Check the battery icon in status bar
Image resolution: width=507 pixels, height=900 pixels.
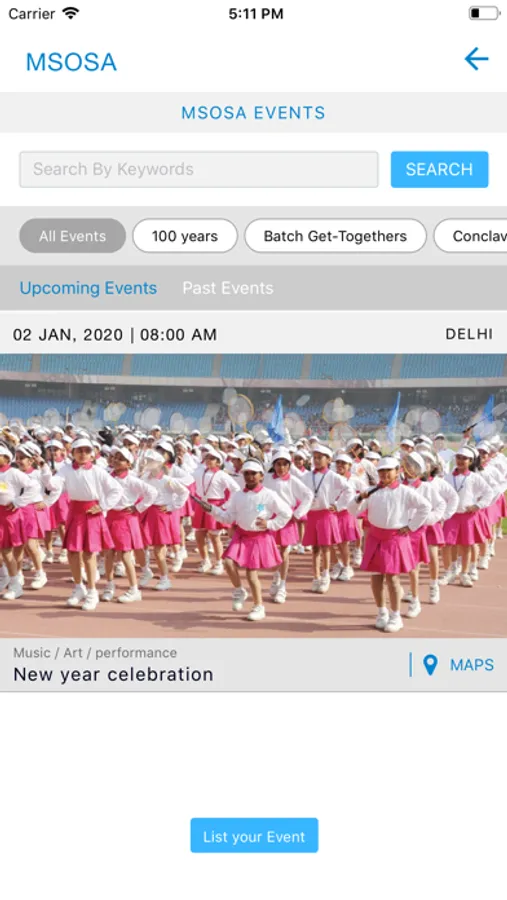483,13
